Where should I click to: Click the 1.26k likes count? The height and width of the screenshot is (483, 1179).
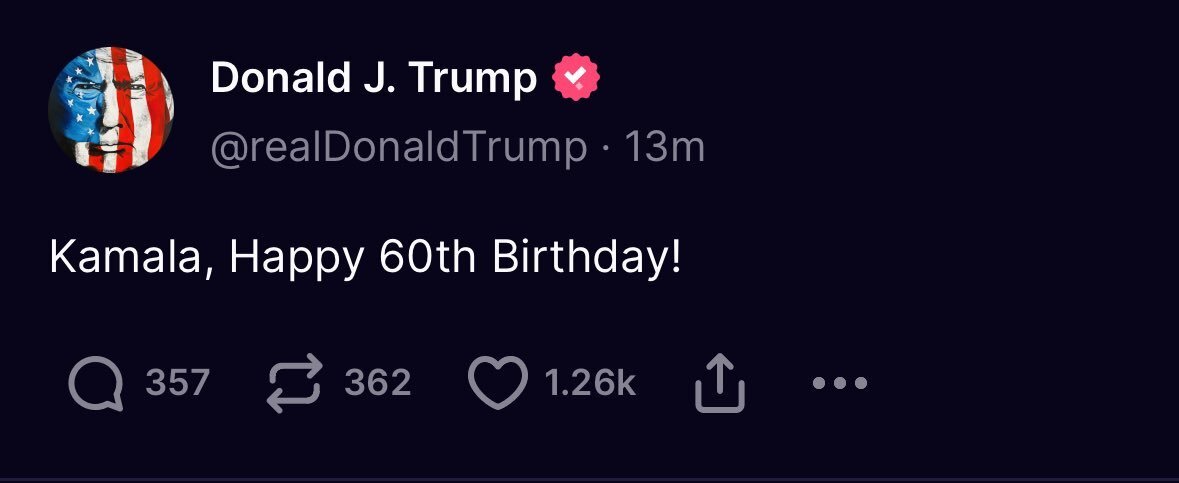click(x=590, y=383)
